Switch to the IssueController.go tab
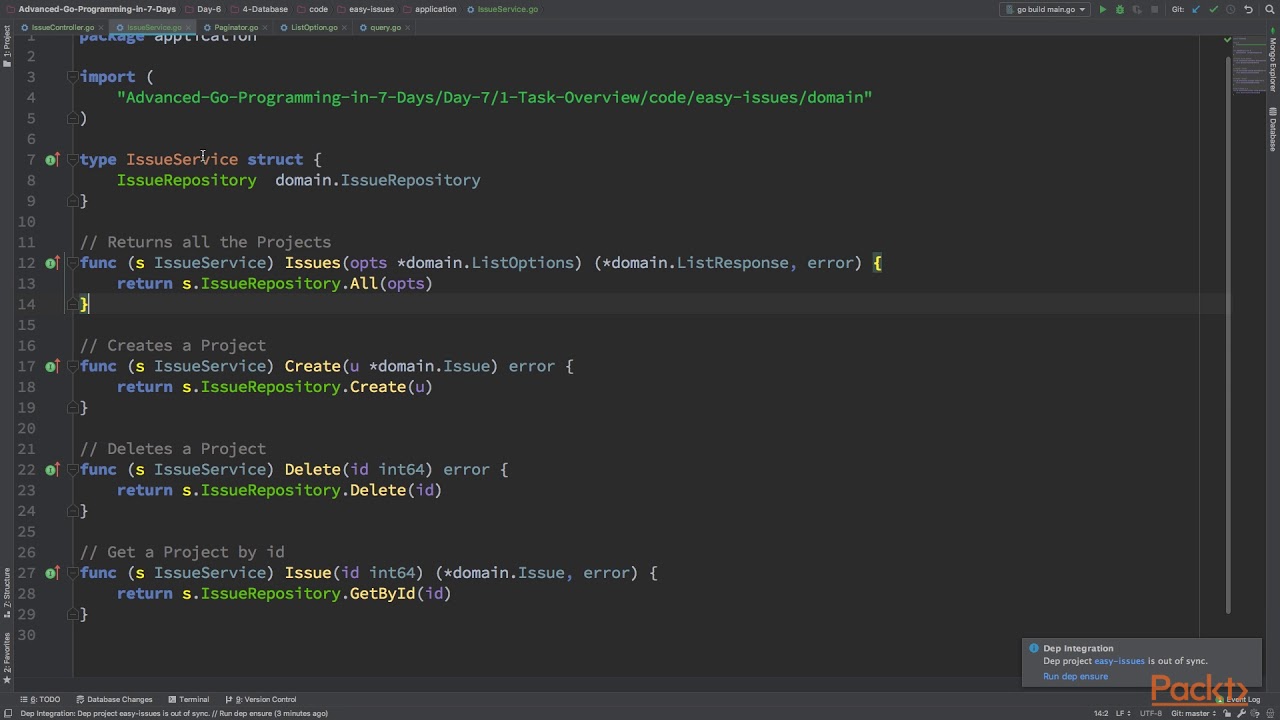Screen dimensions: 1280x720 [62, 27]
